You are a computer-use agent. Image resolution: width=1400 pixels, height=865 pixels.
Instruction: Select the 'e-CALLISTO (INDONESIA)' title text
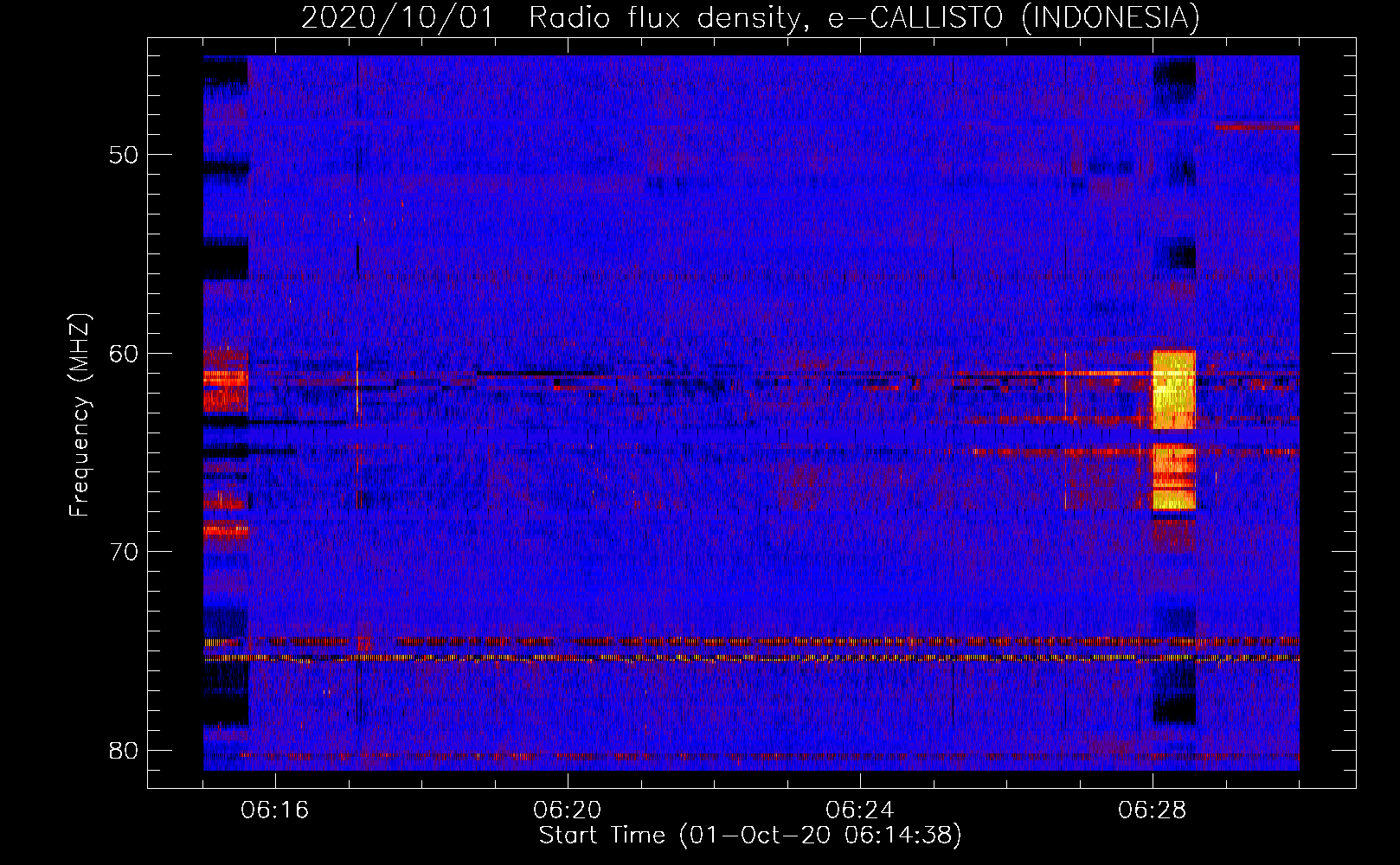point(1014,18)
